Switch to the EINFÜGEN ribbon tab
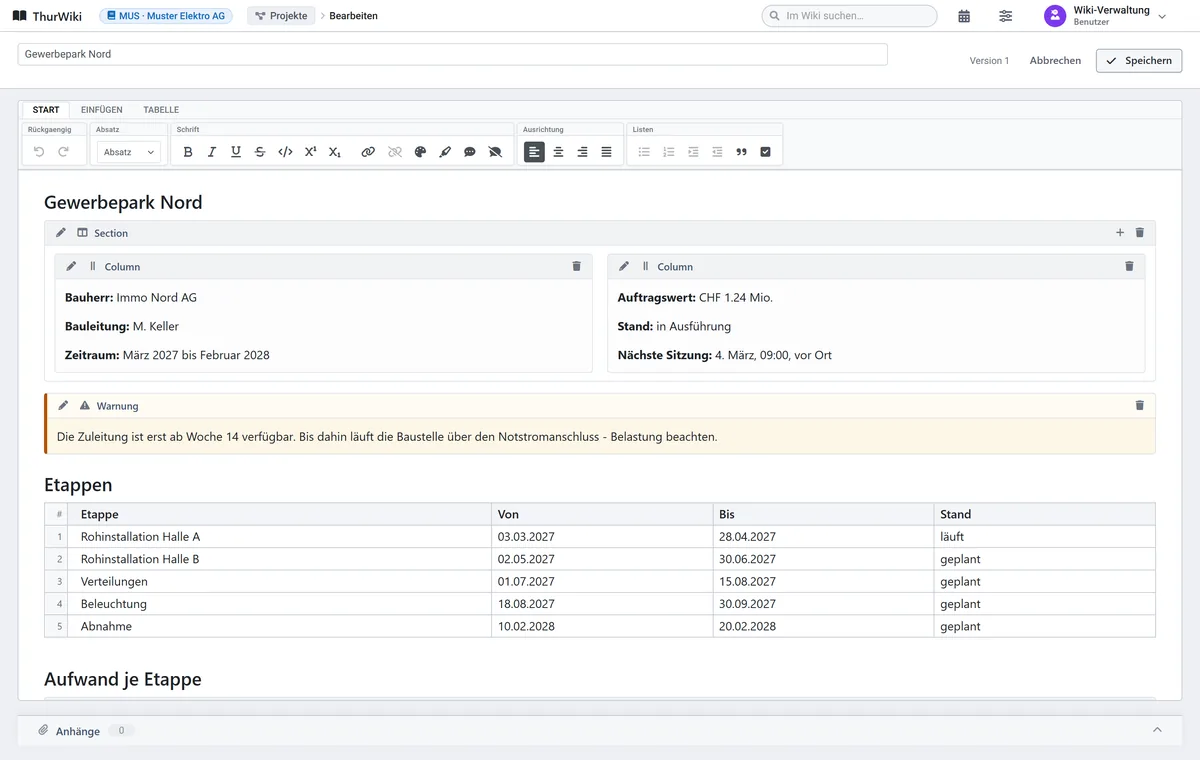1200x760 pixels. coord(102,110)
